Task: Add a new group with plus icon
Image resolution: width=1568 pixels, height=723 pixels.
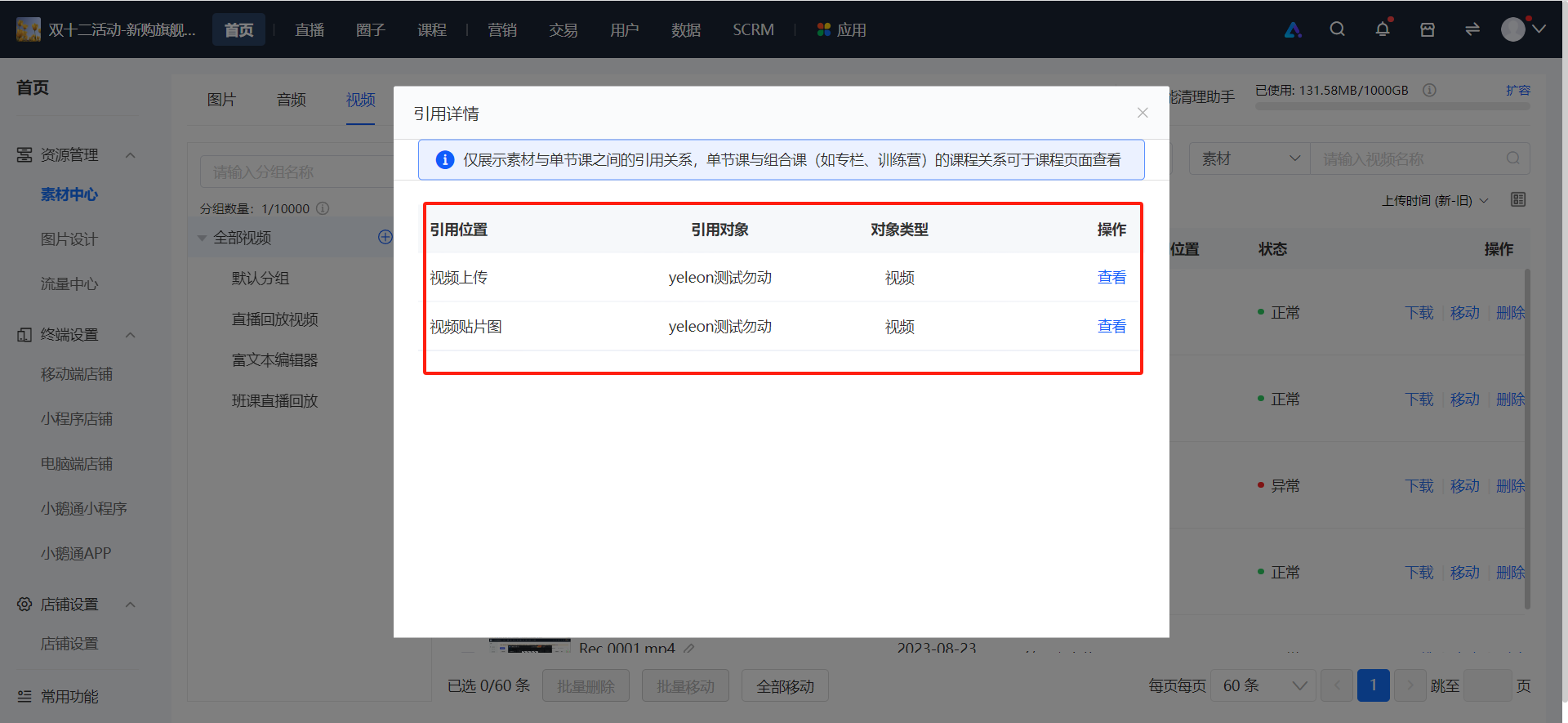Action: (385, 237)
